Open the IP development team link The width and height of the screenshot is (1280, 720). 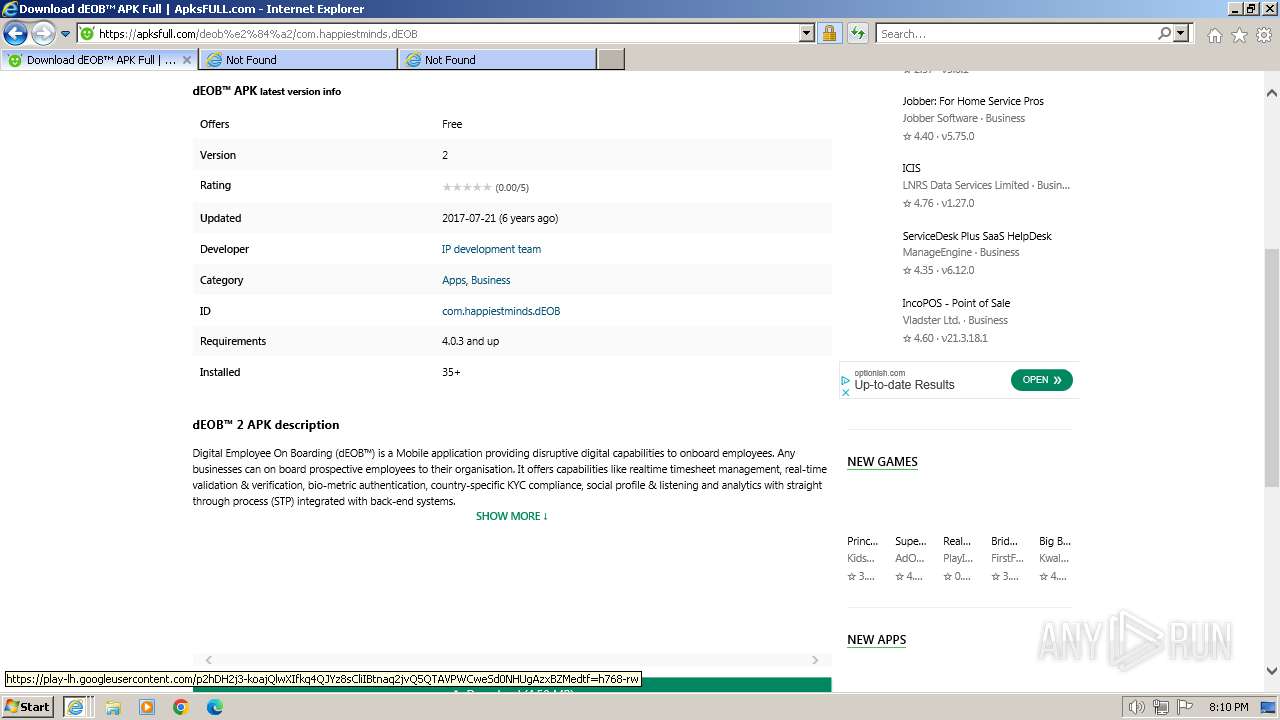click(491, 249)
